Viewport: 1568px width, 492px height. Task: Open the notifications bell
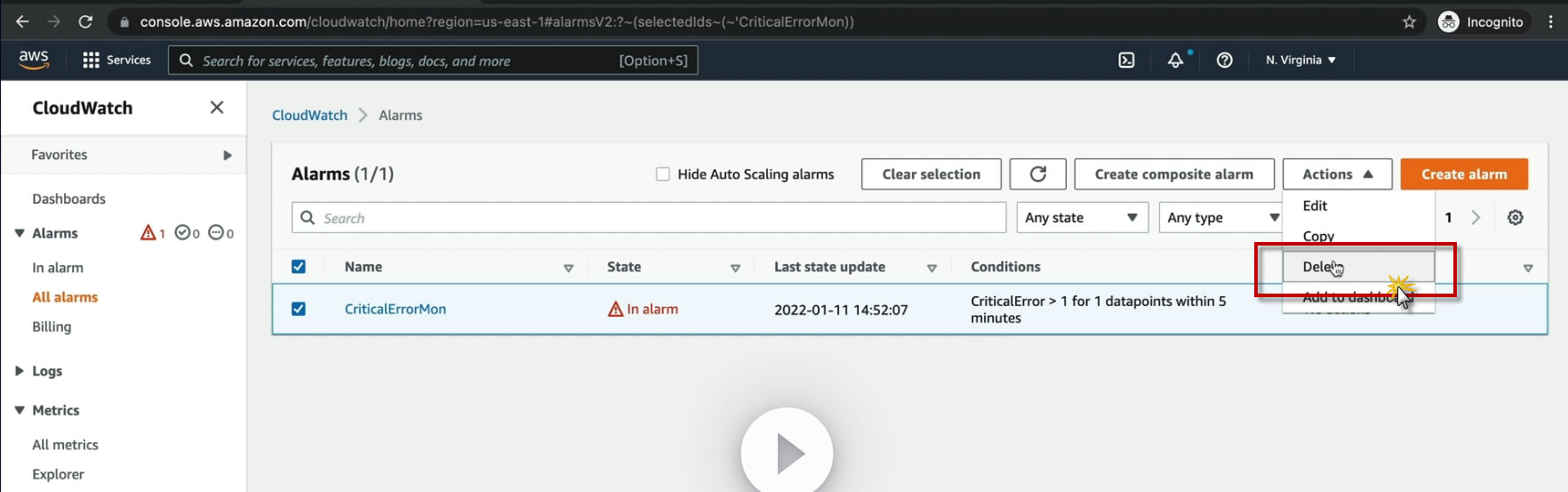click(1175, 60)
